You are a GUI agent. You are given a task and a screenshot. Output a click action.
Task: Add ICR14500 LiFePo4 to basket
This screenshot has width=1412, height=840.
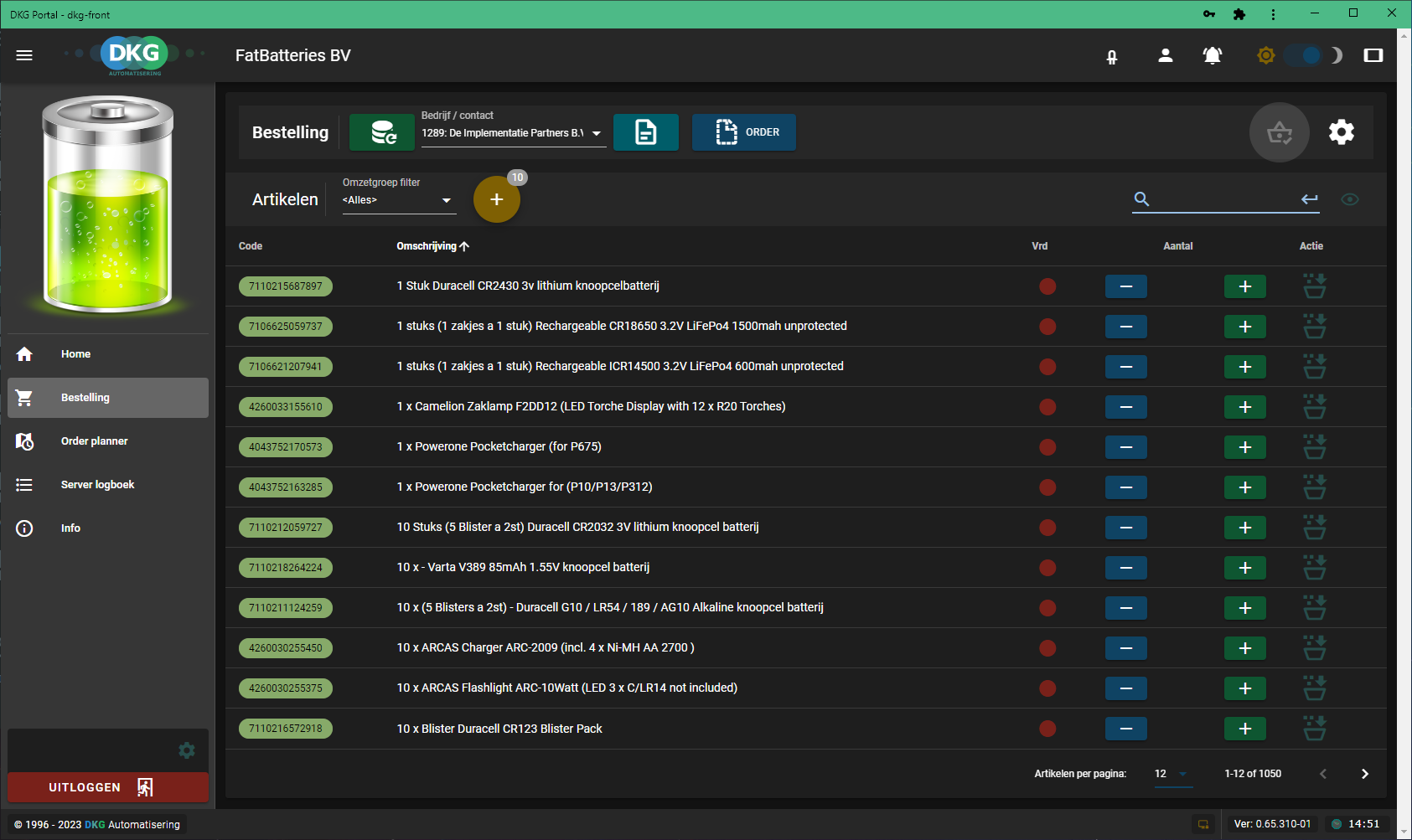(x=1314, y=367)
